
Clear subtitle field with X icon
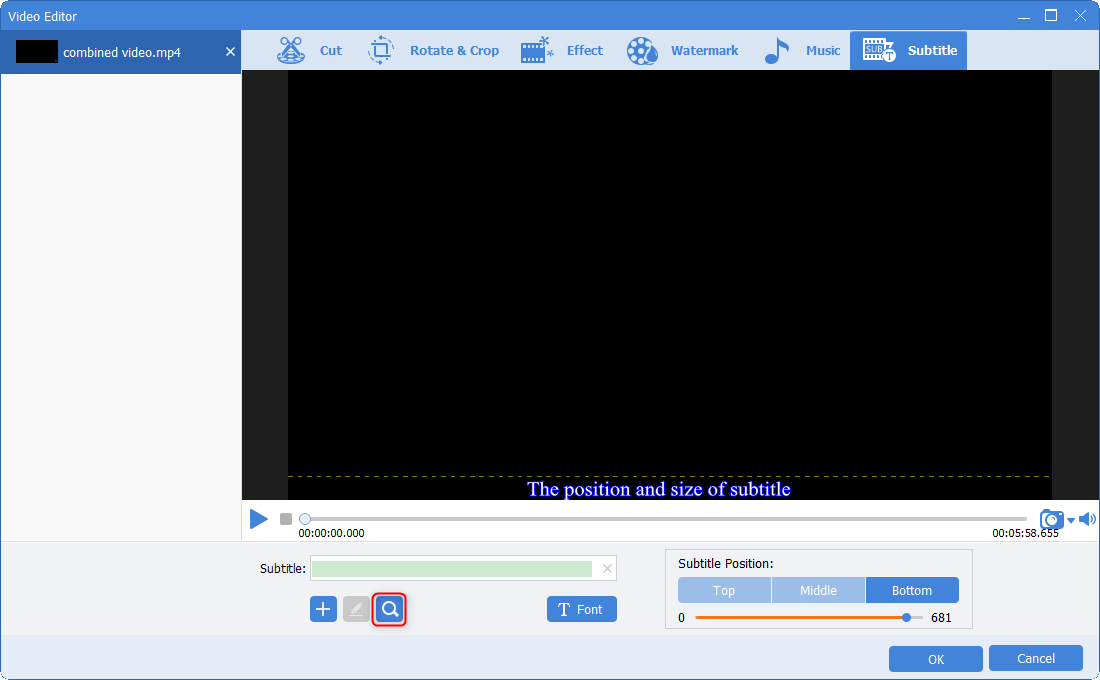pyautogui.click(x=607, y=569)
